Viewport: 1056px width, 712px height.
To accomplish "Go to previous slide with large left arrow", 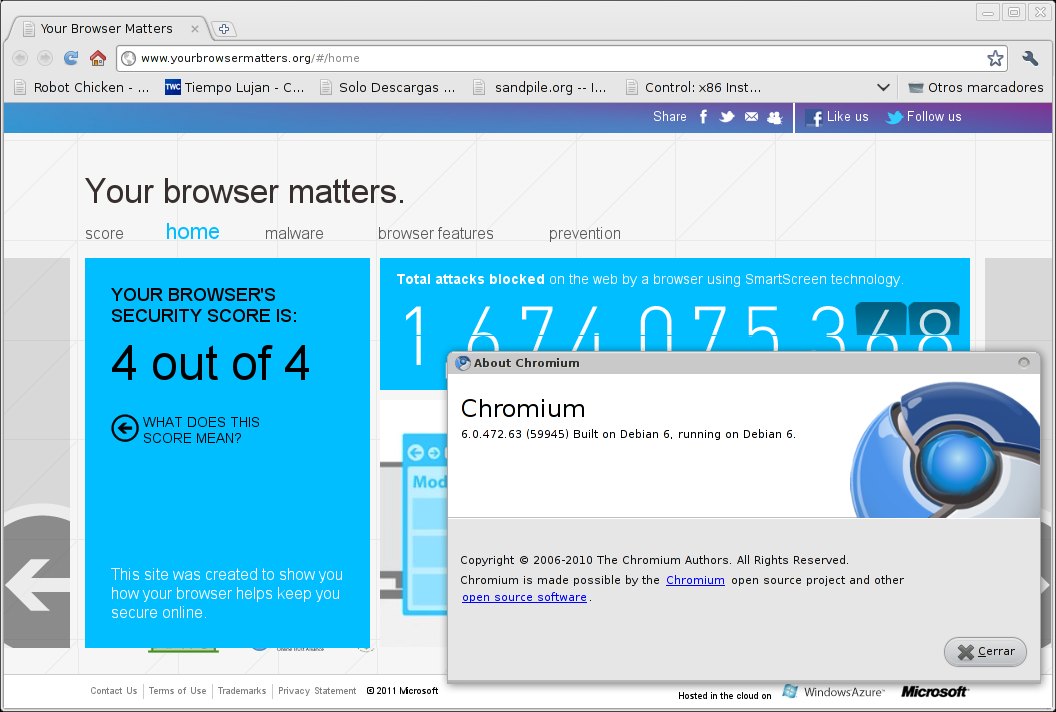I will click(x=36, y=585).
